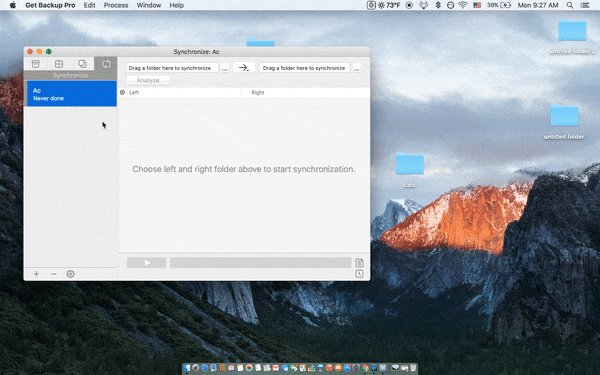Start synchronization with the play button
Image resolution: width=600 pixels, height=375 pixels.
click(x=147, y=263)
